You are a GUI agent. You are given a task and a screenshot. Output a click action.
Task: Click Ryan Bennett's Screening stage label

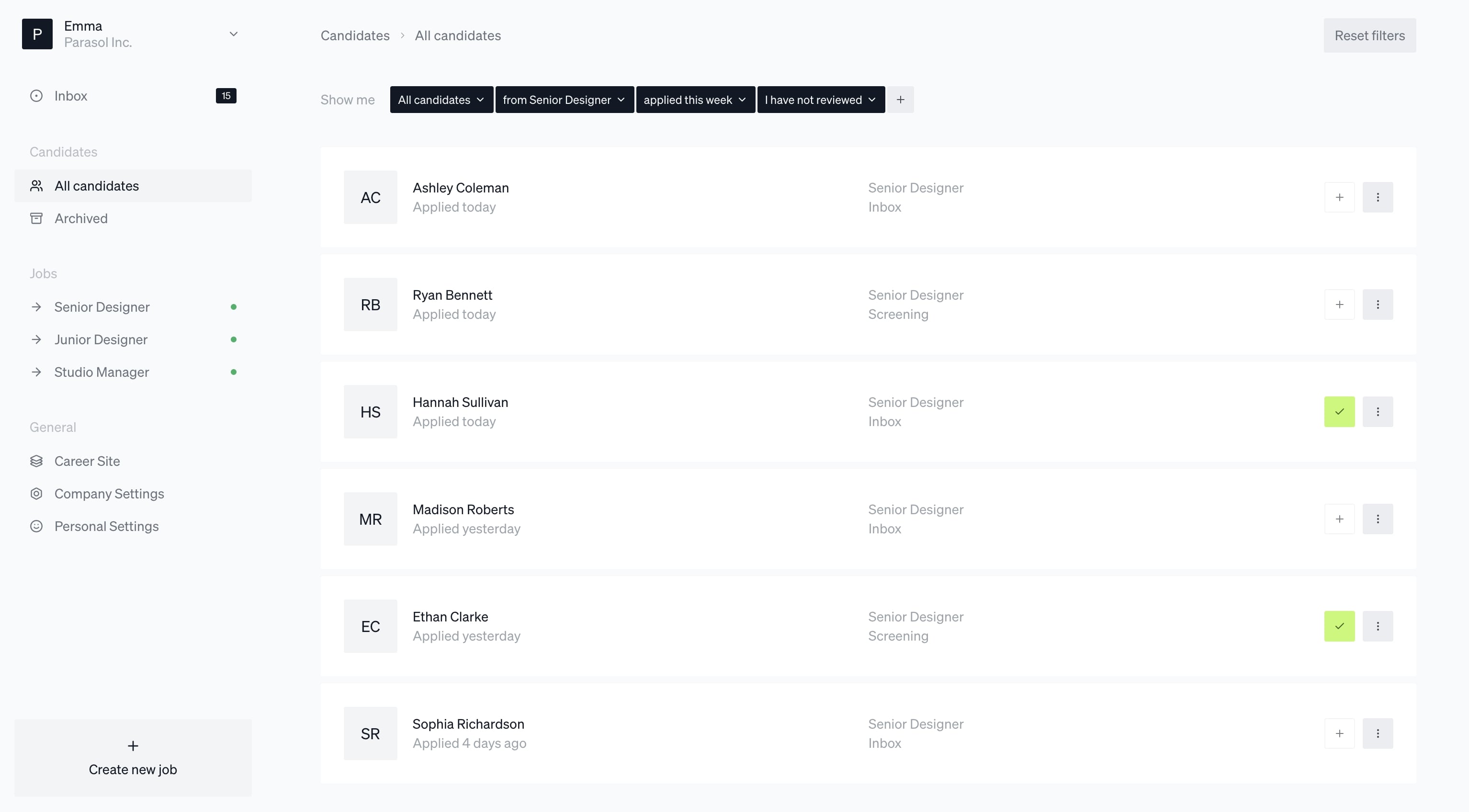[898, 314]
